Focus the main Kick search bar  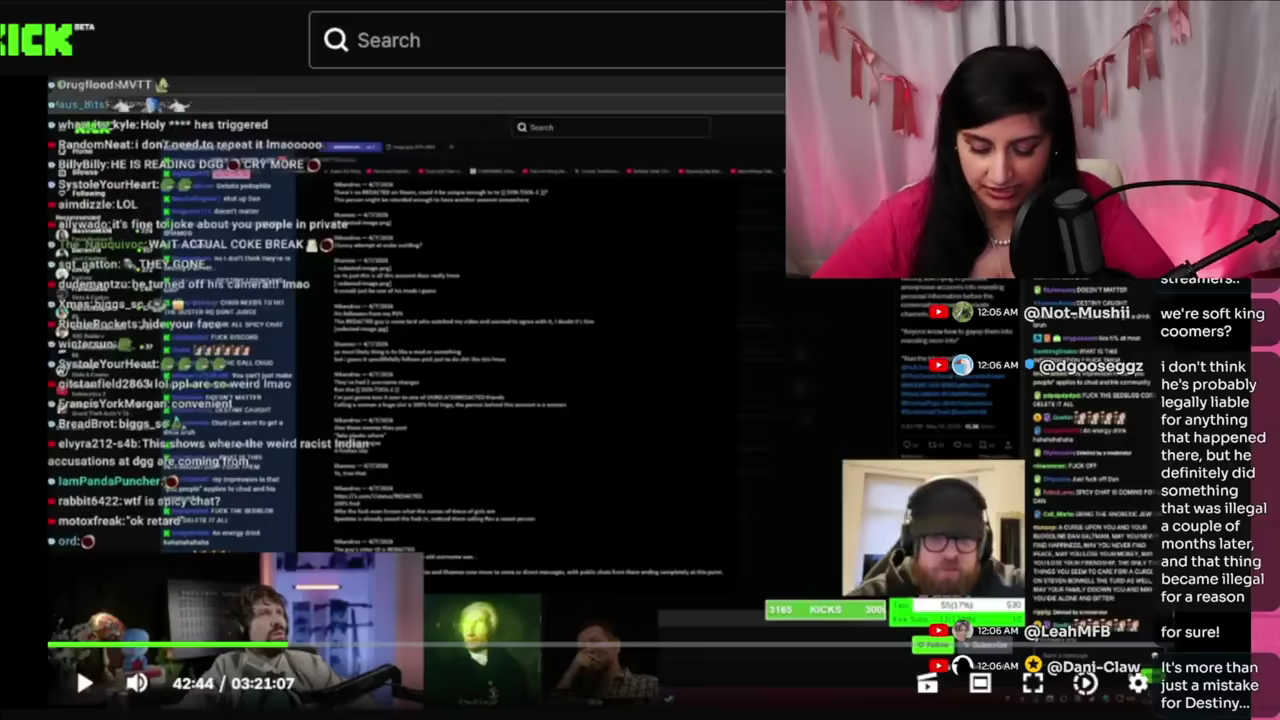547,40
